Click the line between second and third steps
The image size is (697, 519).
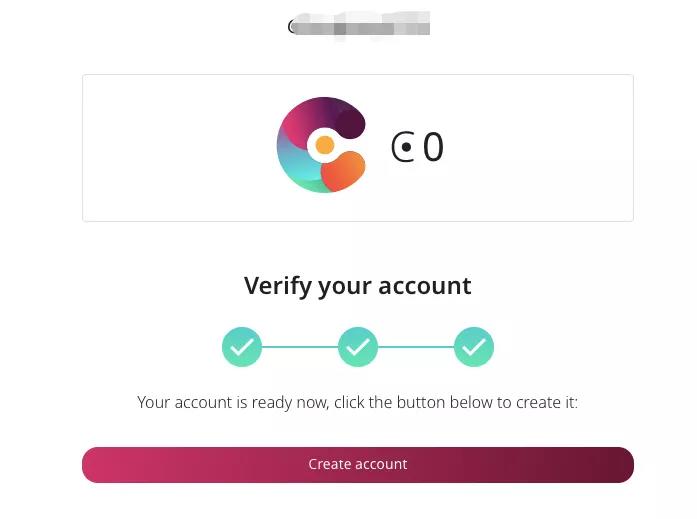click(416, 347)
